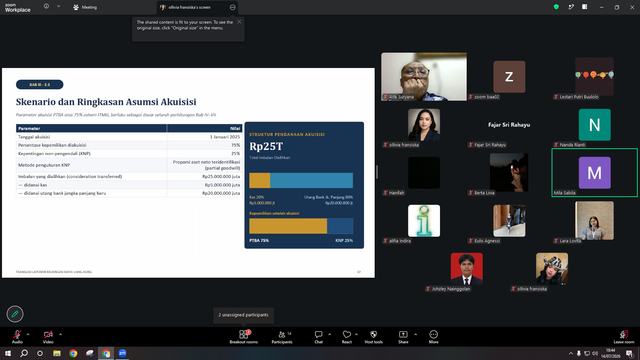
Task: Open Windows taskbar search
Action: click(x=24, y=353)
